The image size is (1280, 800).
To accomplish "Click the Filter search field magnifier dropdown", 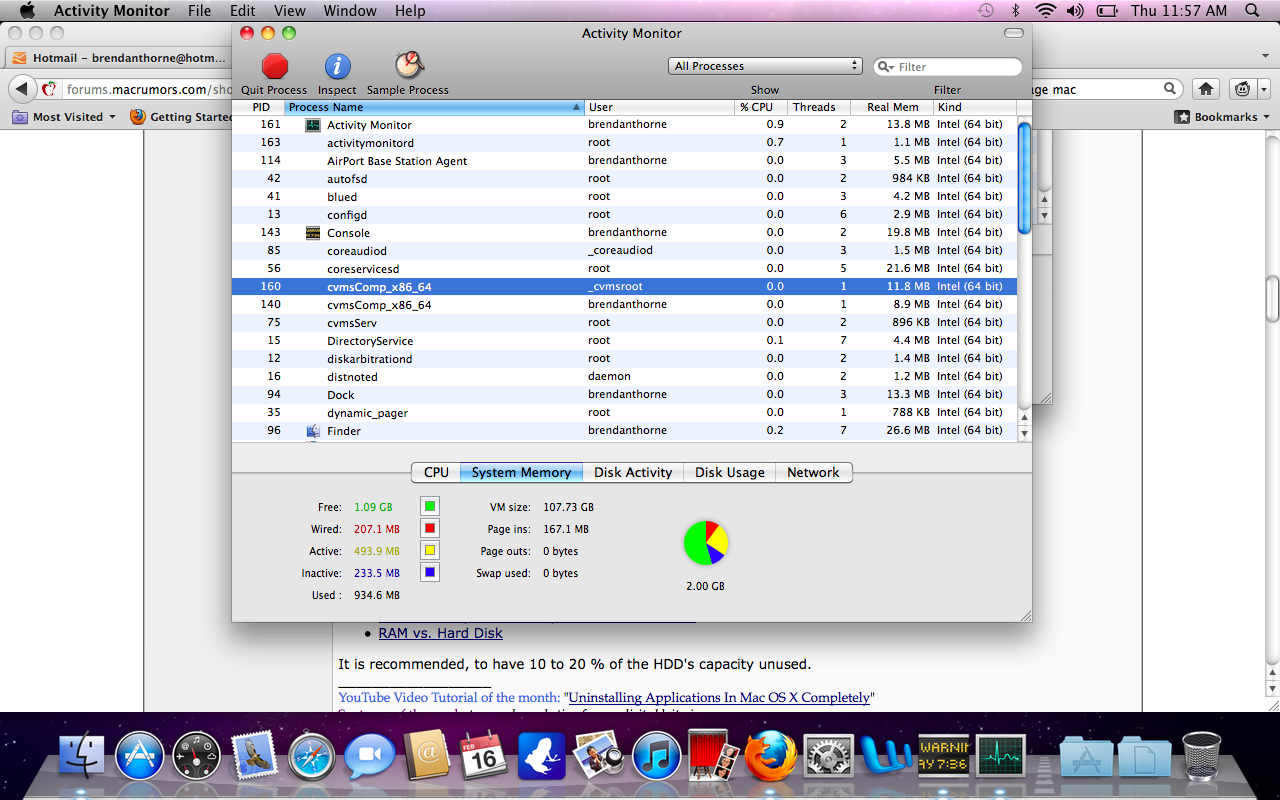I will point(887,67).
